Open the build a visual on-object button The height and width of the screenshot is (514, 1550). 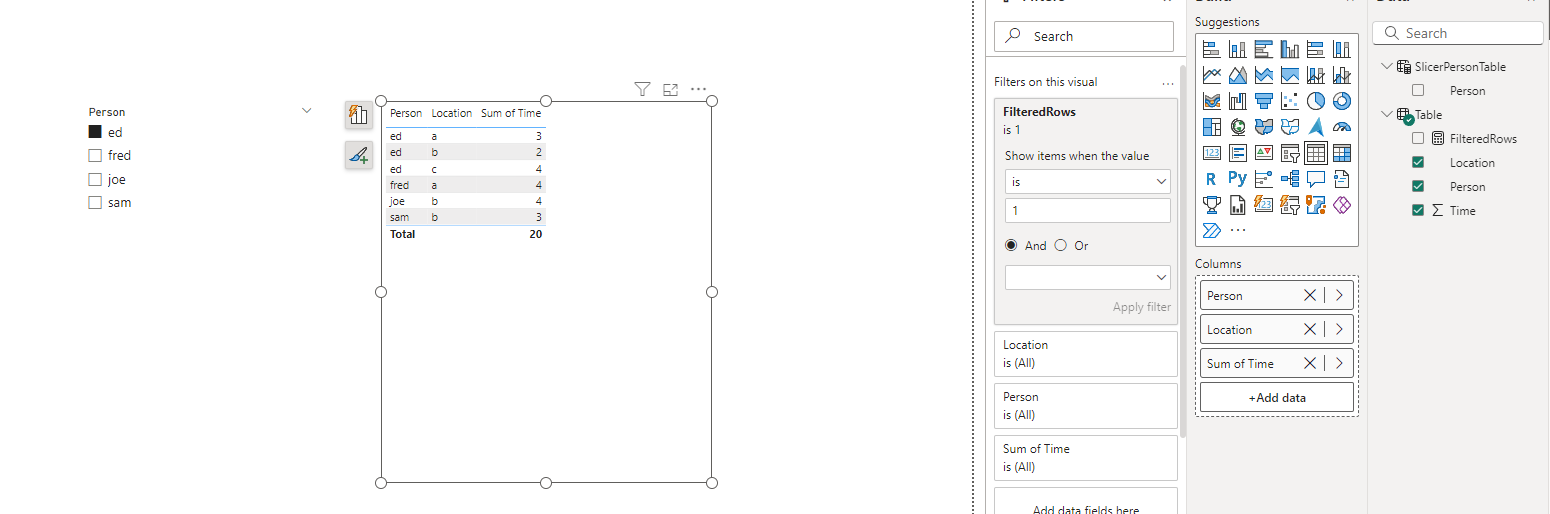coord(359,115)
